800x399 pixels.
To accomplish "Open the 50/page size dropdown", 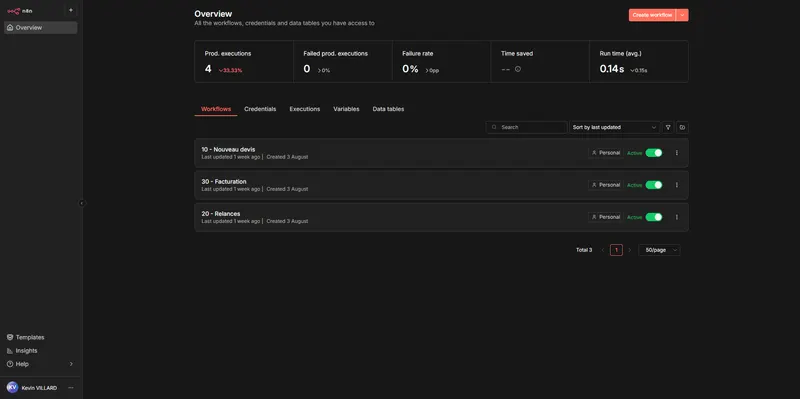I will (x=659, y=251).
